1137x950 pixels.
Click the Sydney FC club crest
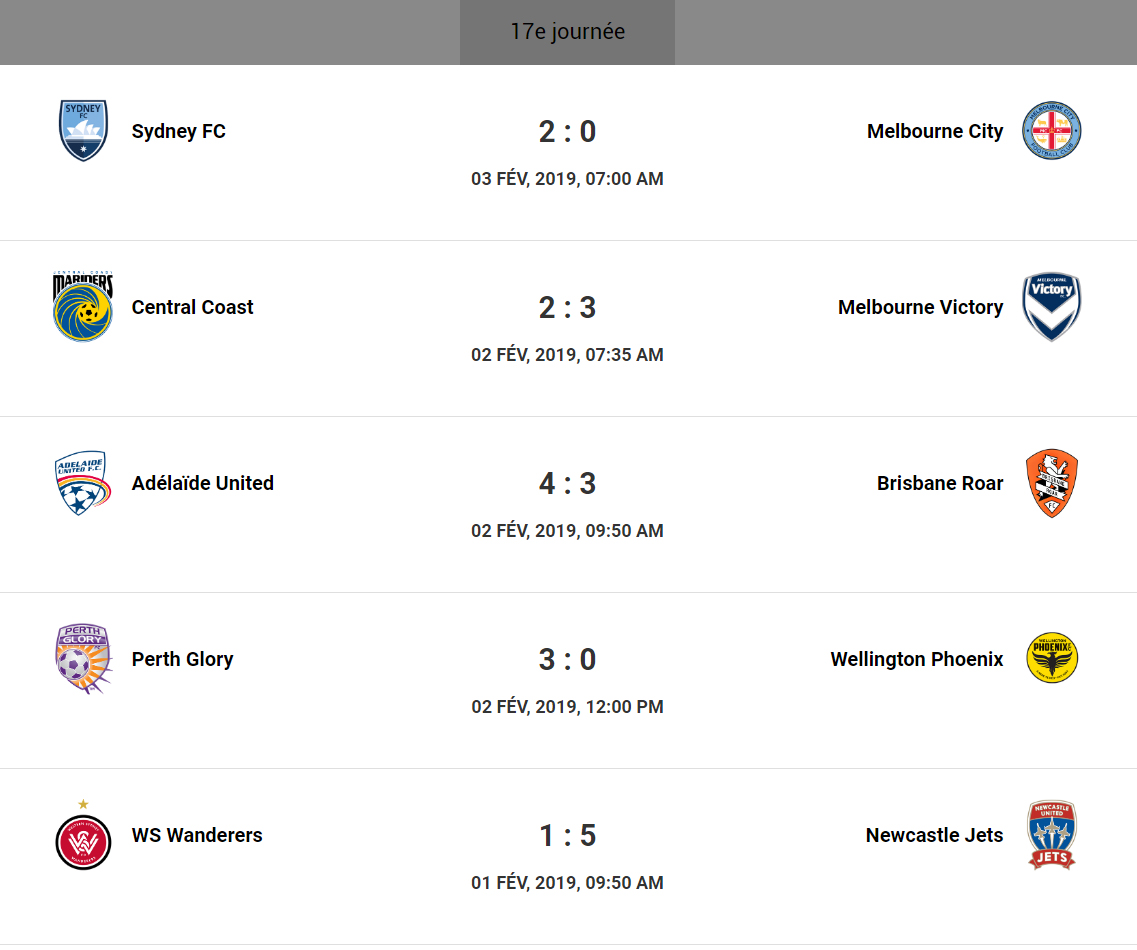click(x=83, y=131)
